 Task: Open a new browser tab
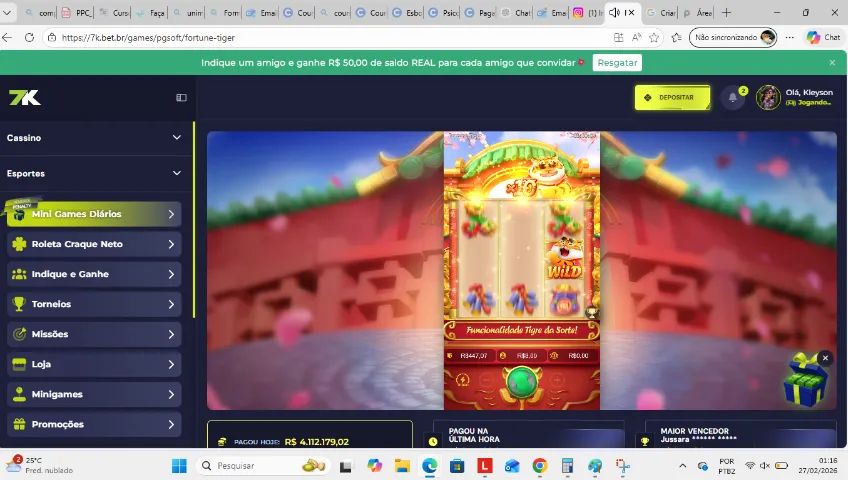click(726, 12)
